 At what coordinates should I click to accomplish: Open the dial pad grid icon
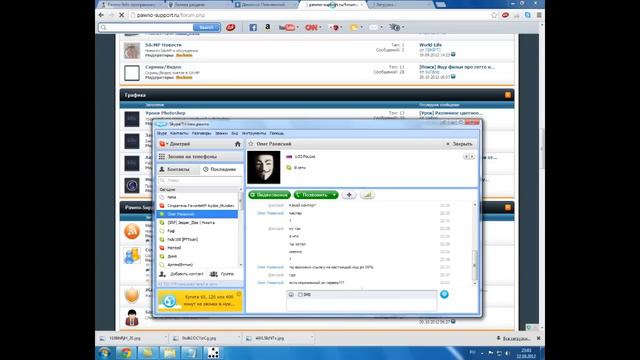point(162,157)
